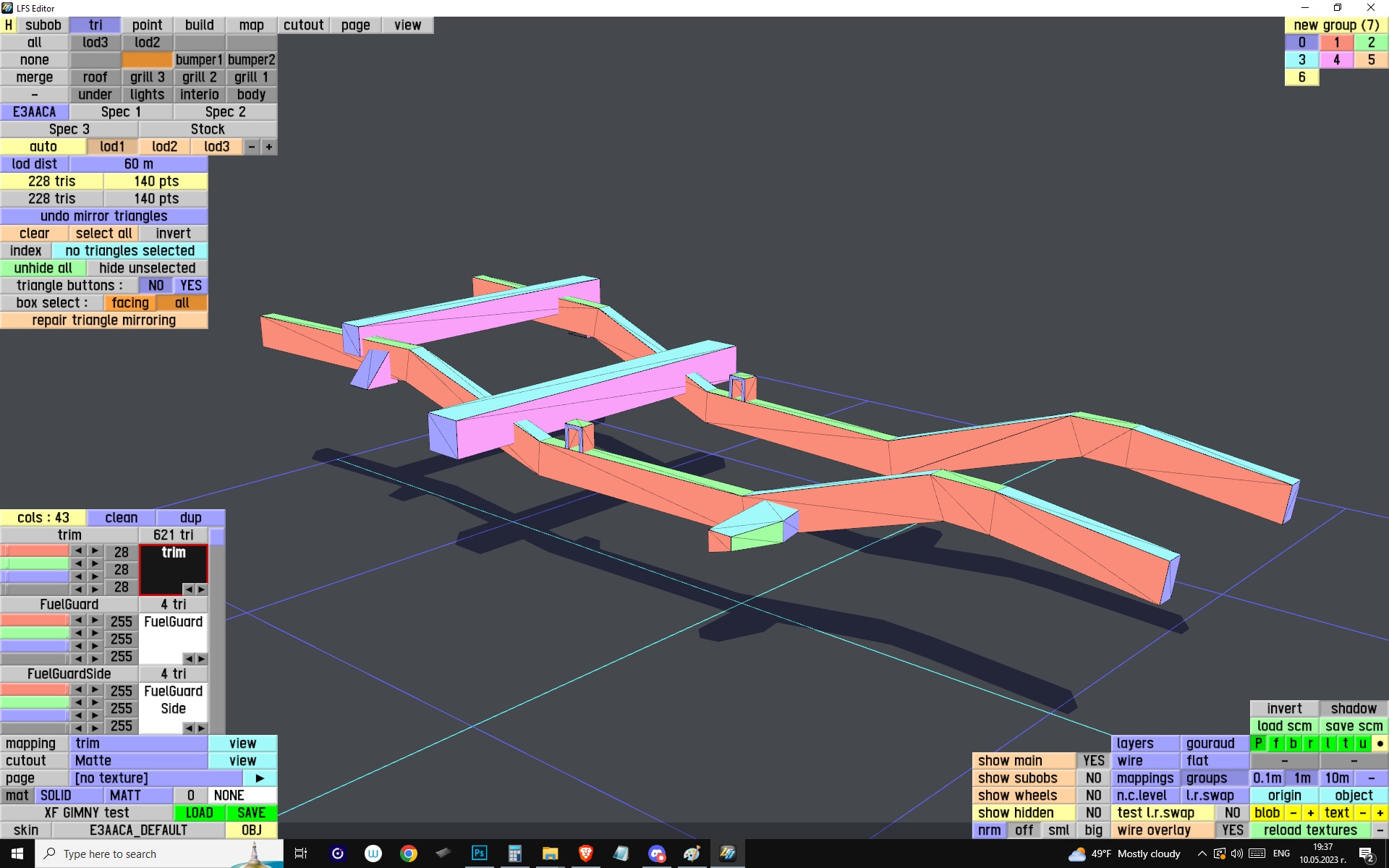
Task: Click the lod minus collapse button
Action: [251, 147]
